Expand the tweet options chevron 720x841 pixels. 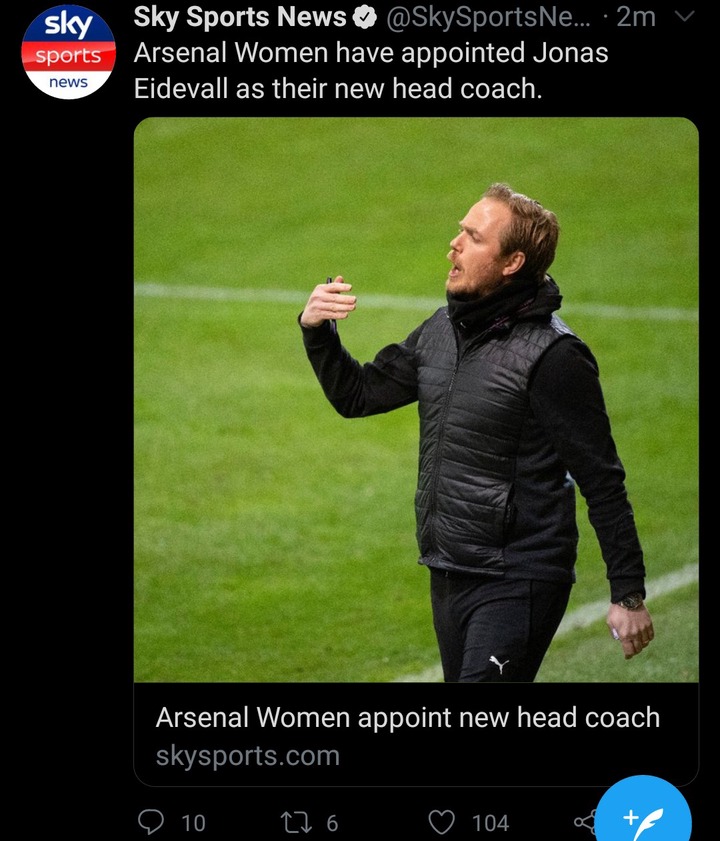[684, 17]
